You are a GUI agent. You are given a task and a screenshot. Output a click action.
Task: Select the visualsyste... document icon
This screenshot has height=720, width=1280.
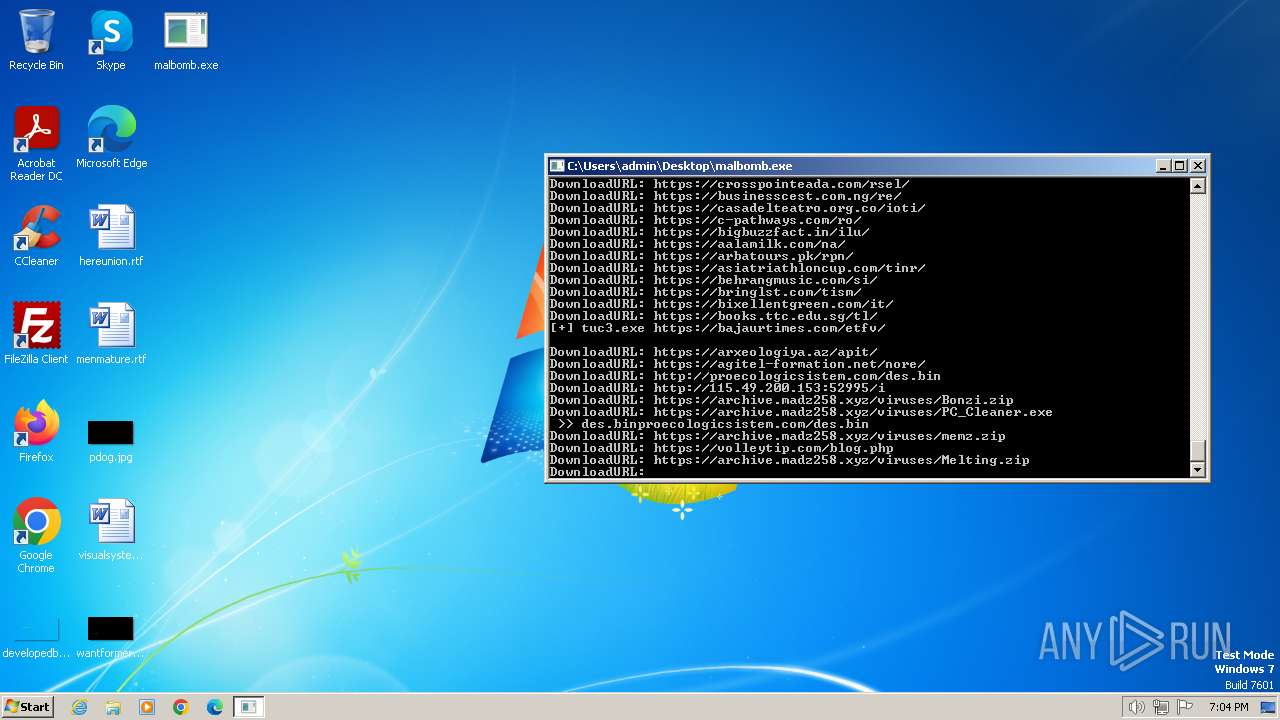[111, 530]
